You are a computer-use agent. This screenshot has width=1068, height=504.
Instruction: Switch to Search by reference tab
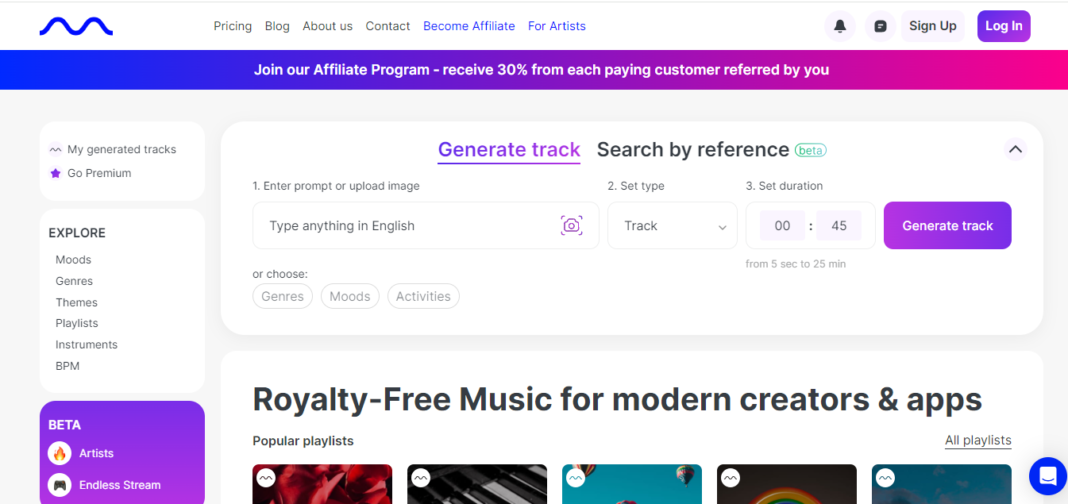[x=693, y=149]
